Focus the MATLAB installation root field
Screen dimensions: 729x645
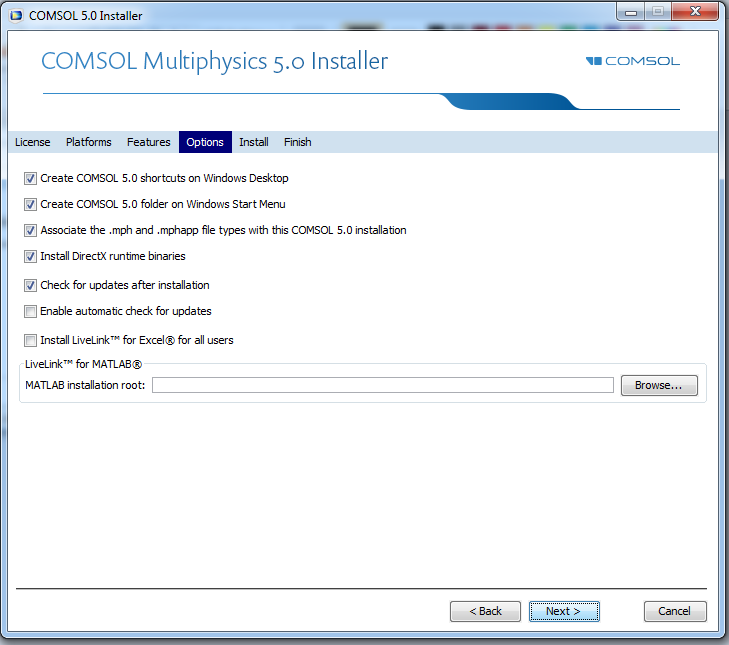[x=383, y=386]
